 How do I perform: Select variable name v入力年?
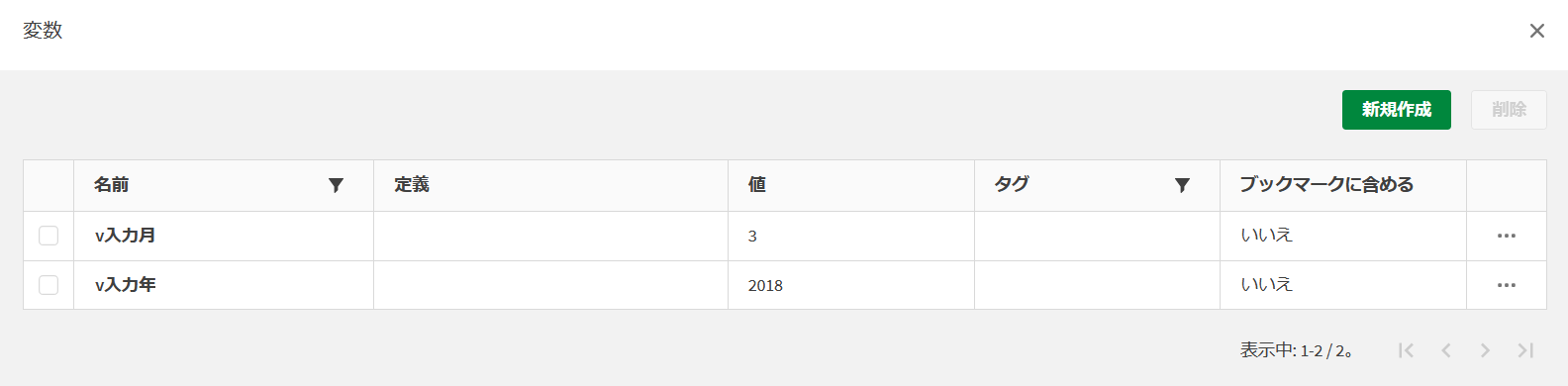click(x=125, y=285)
